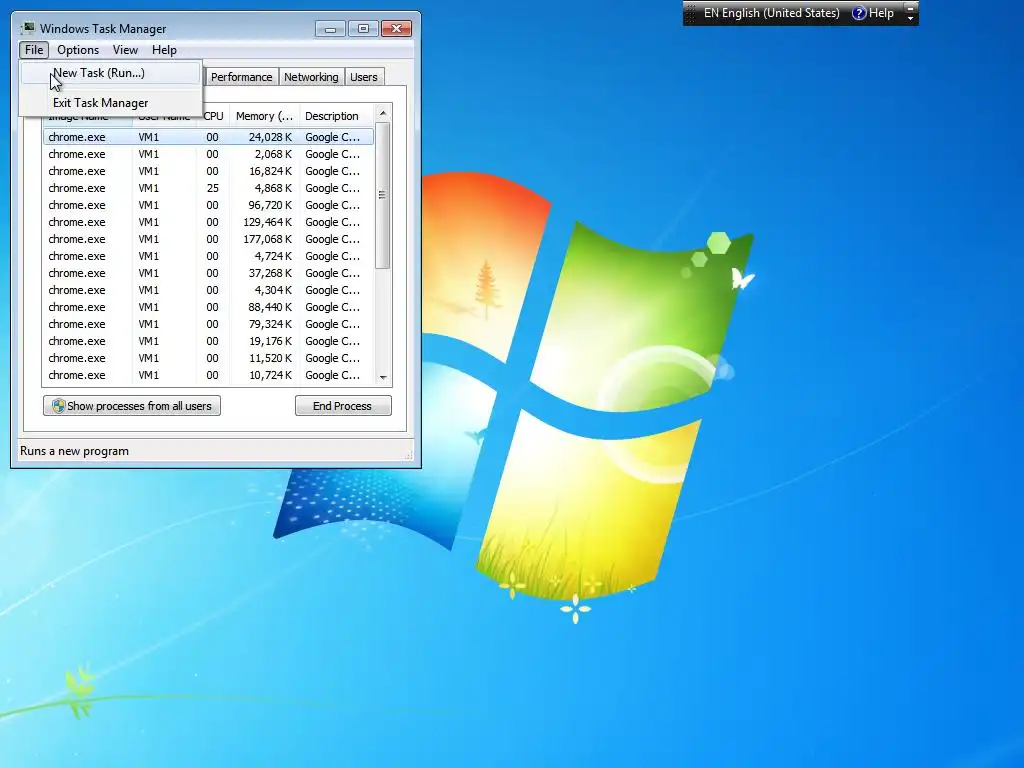Click EN English (United States) language indicator
The height and width of the screenshot is (768, 1024).
tap(771, 13)
